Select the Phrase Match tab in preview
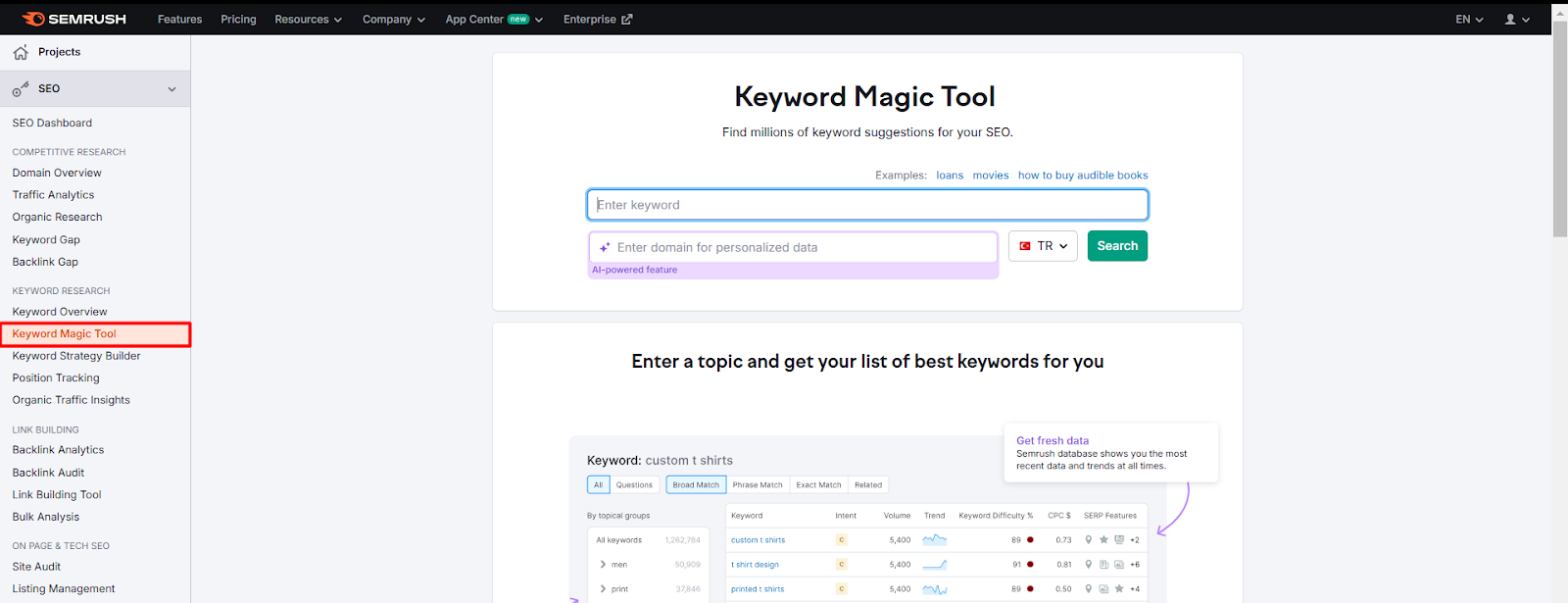The width and height of the screenshot is (1568, 603). (758, 484)
